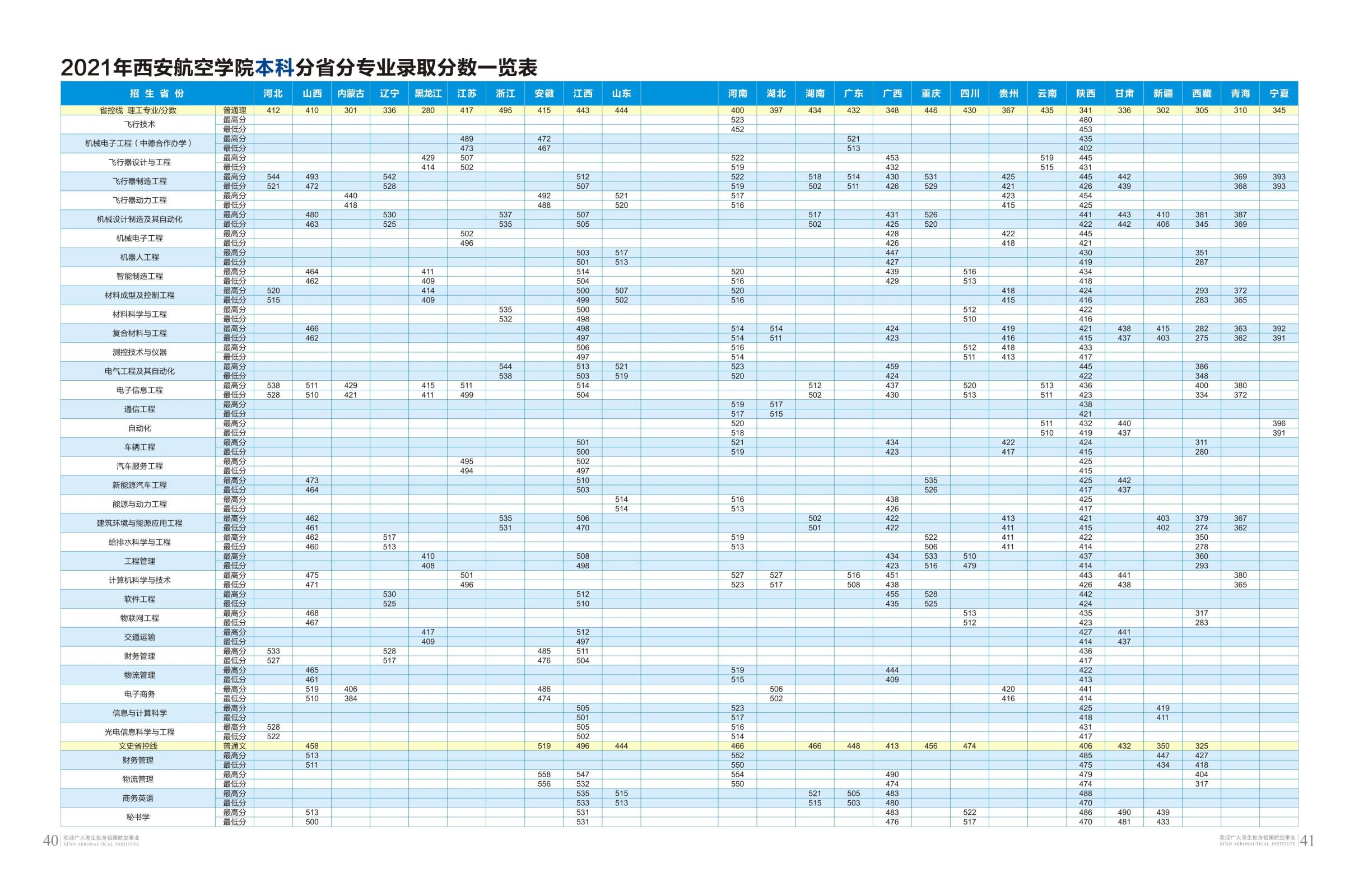
Task: Select the 浙江 column header
Action: click(505, 94)
